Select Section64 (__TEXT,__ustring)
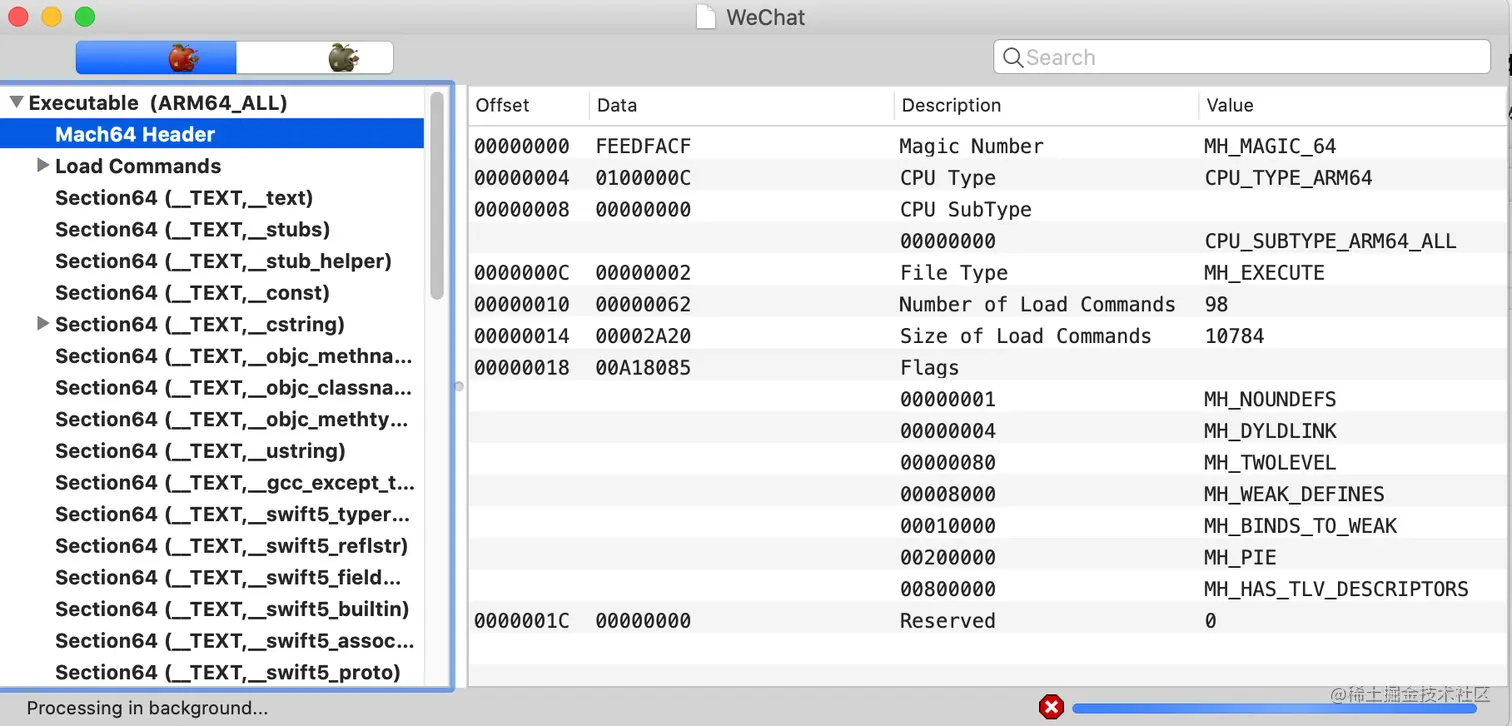The width and height of the screenshot is (1512, 726). click(200, 450)
